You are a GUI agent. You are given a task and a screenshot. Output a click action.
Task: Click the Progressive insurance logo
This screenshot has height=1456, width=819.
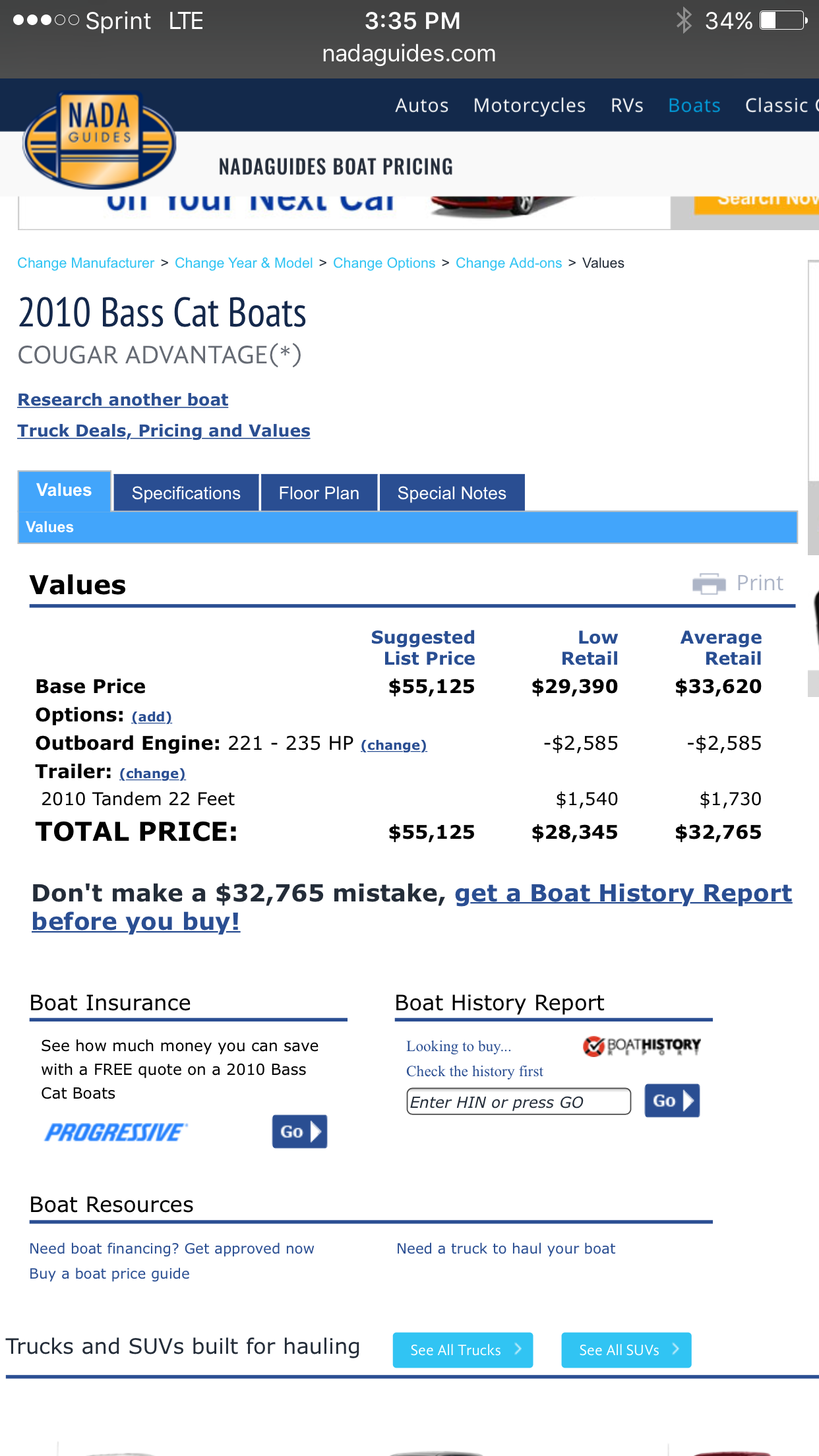tap(116, 1132)
